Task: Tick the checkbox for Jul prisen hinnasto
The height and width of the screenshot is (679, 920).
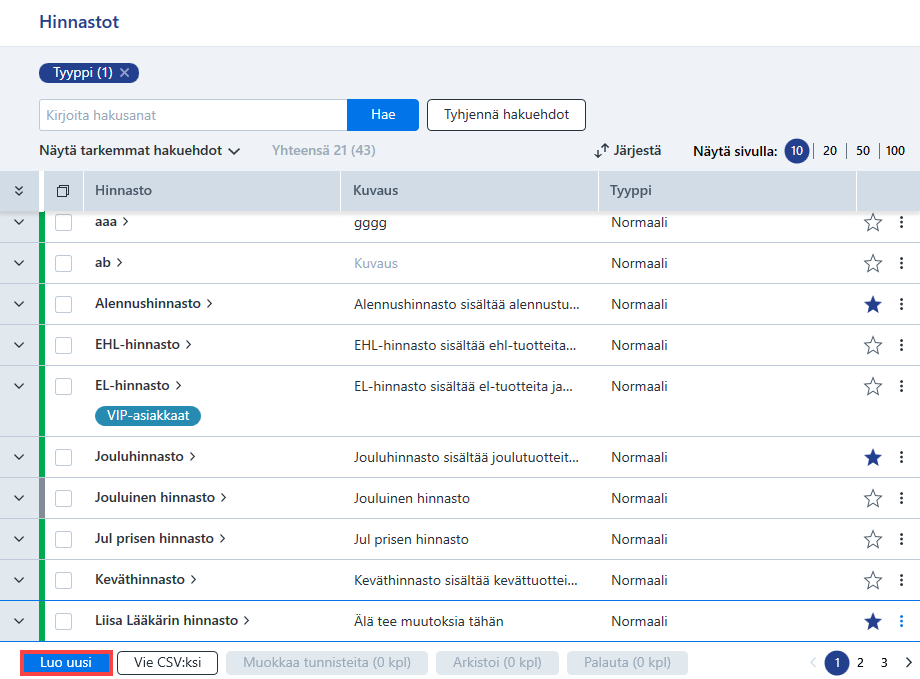Action: 63,539
